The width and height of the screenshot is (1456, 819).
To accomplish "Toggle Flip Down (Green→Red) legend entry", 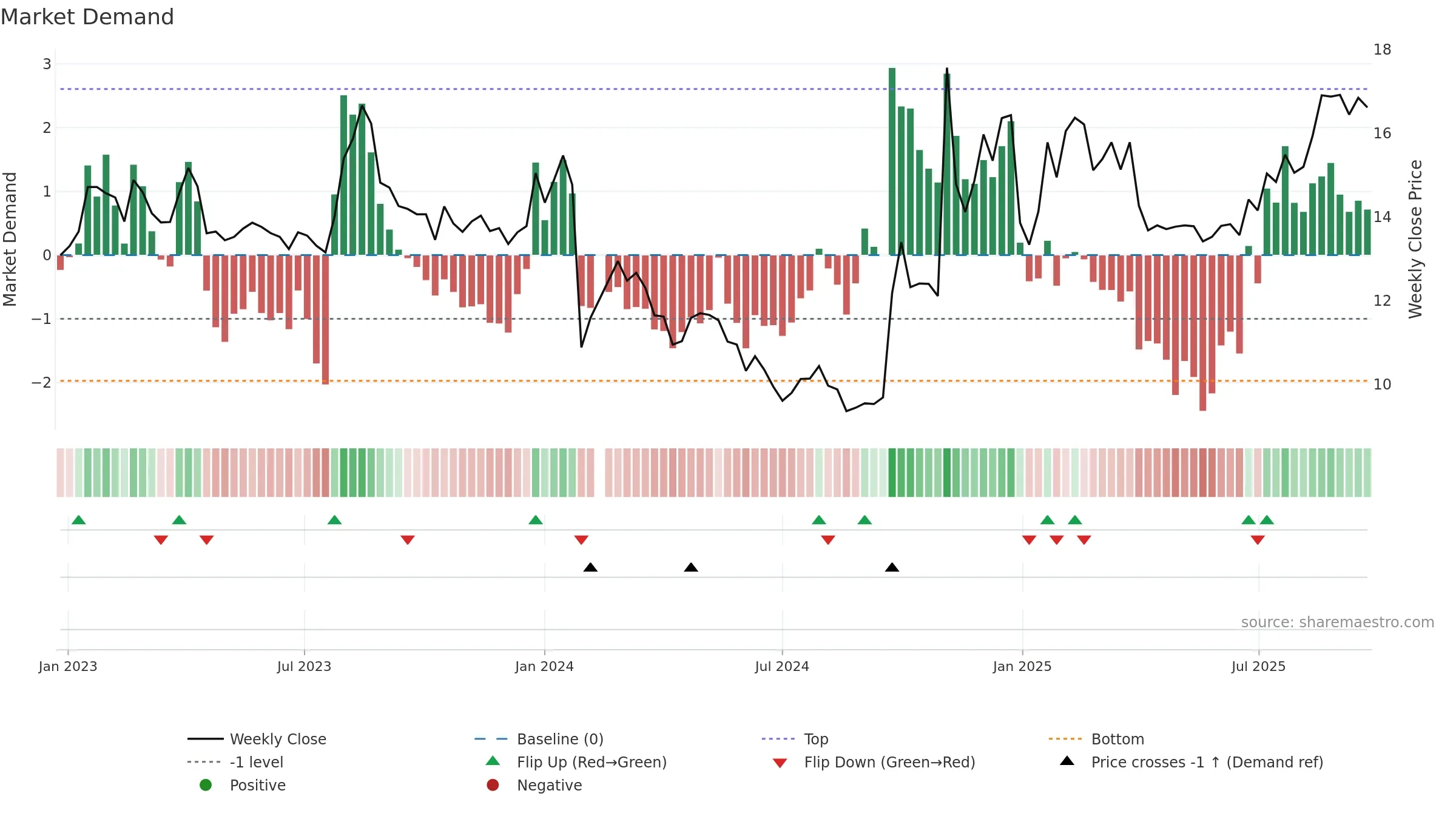I will click(874, 762).
